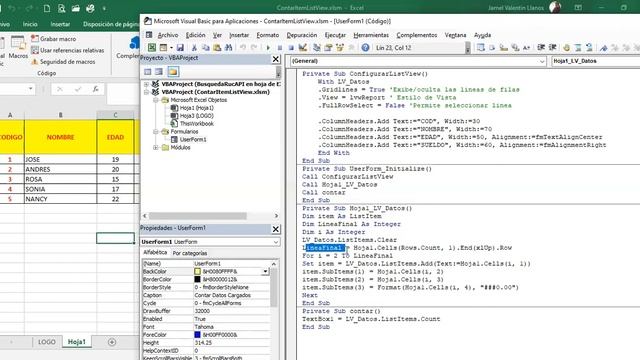This screenshot has height=360, width=640.
Task: Add a new sheet with plus button
Action: point(112,342)
